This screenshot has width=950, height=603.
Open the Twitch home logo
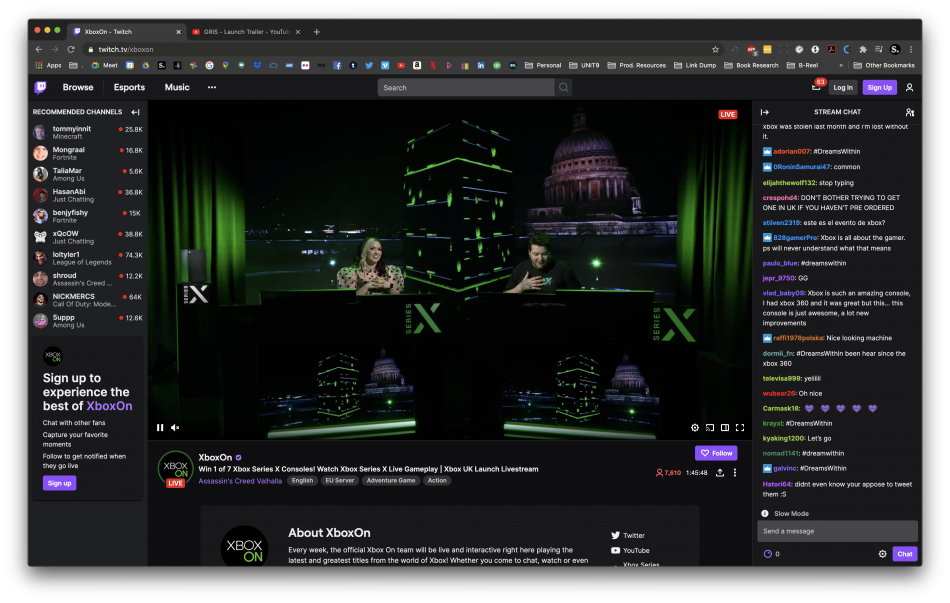[41, 87]
